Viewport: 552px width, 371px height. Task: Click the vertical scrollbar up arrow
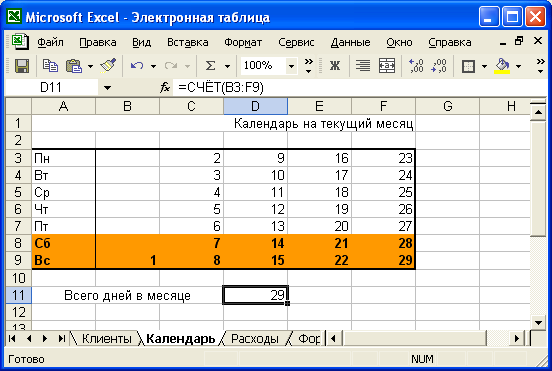coord(538,112)
